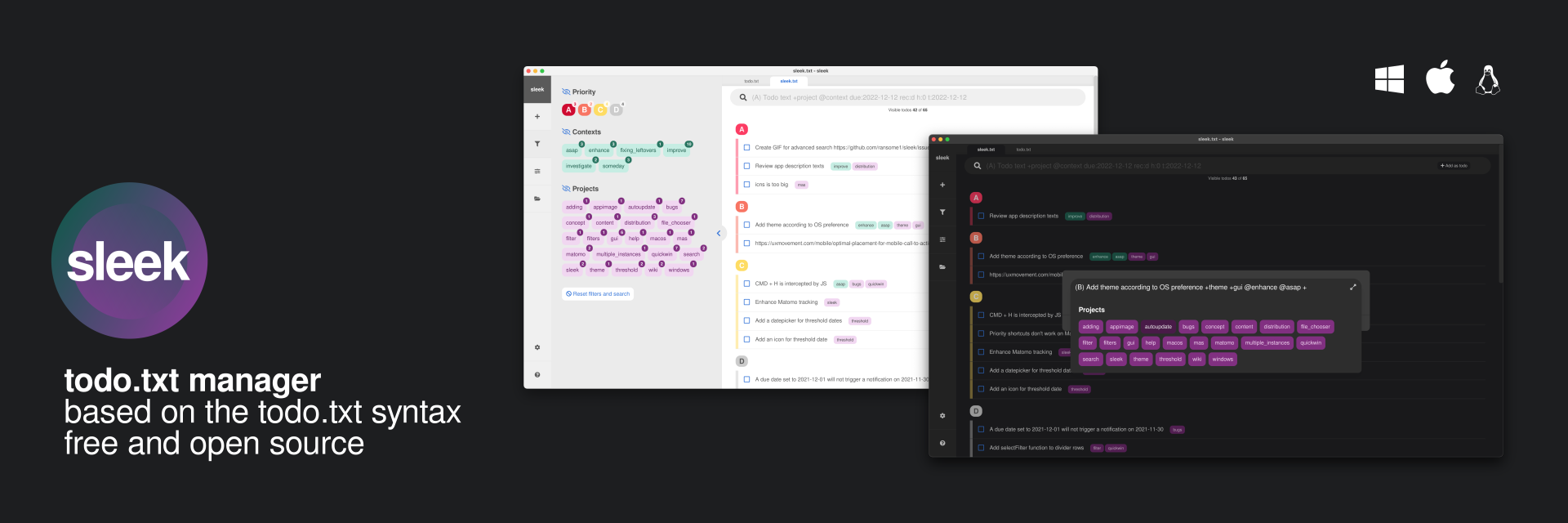Switch to sleek.txt tab in dark window
The height and width of the screenshot is (523, 1568).
pos(987,150)
